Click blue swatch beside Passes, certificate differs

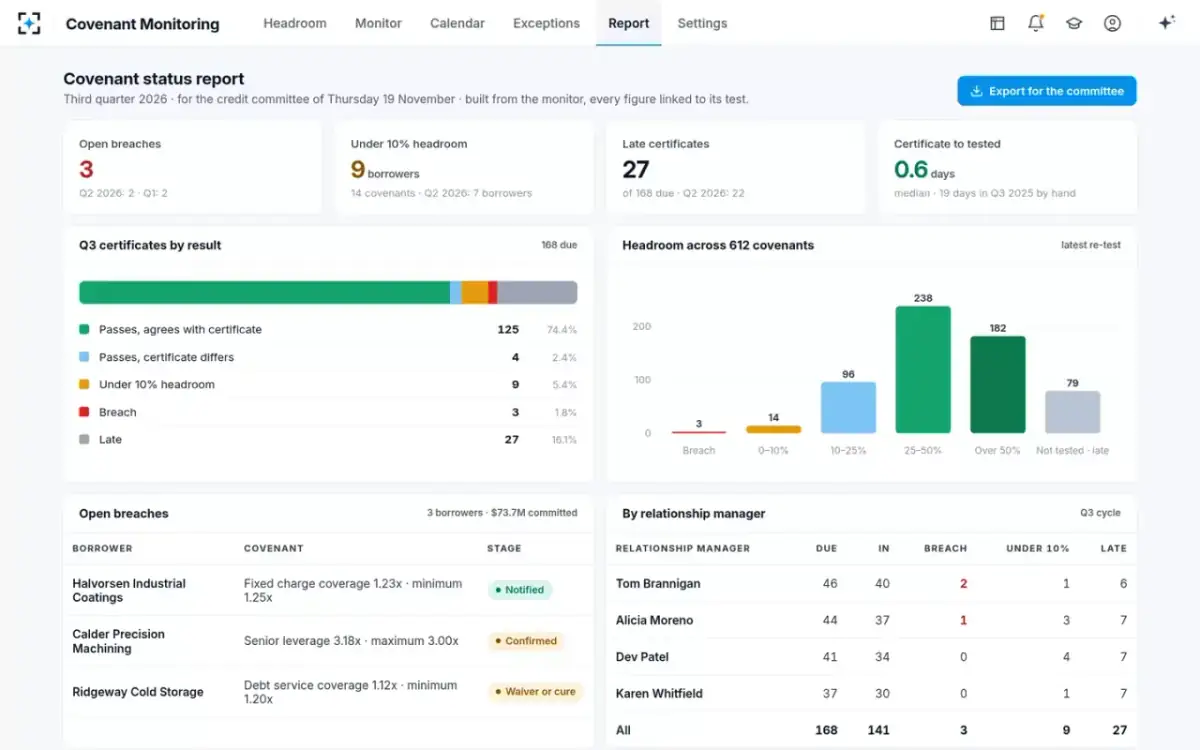pos(84,357)
